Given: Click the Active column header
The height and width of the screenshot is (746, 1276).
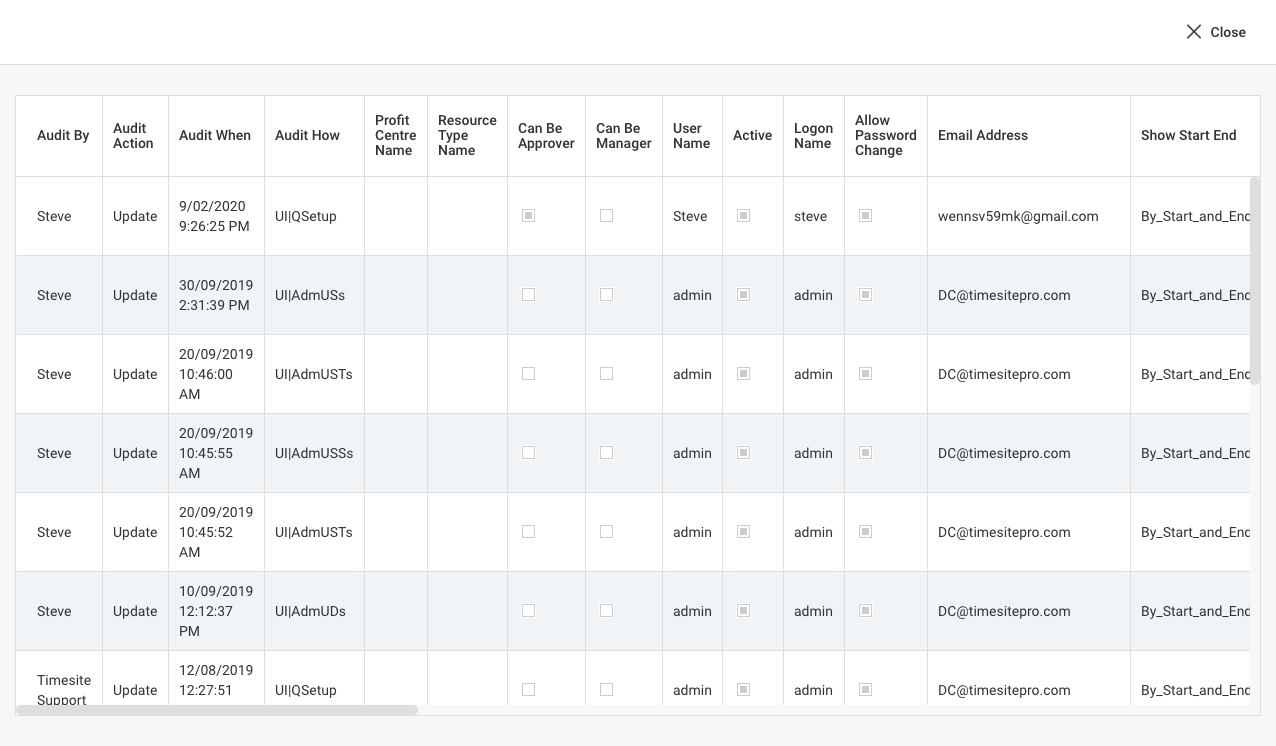Looking at the screenshot, I should tap(752, 135).
